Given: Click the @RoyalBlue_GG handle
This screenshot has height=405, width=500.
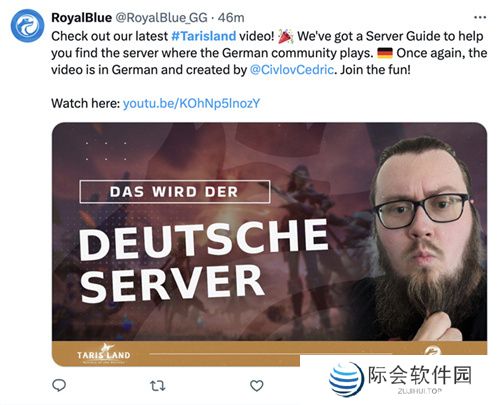Looking at the screenshot, I should [161, 18].
